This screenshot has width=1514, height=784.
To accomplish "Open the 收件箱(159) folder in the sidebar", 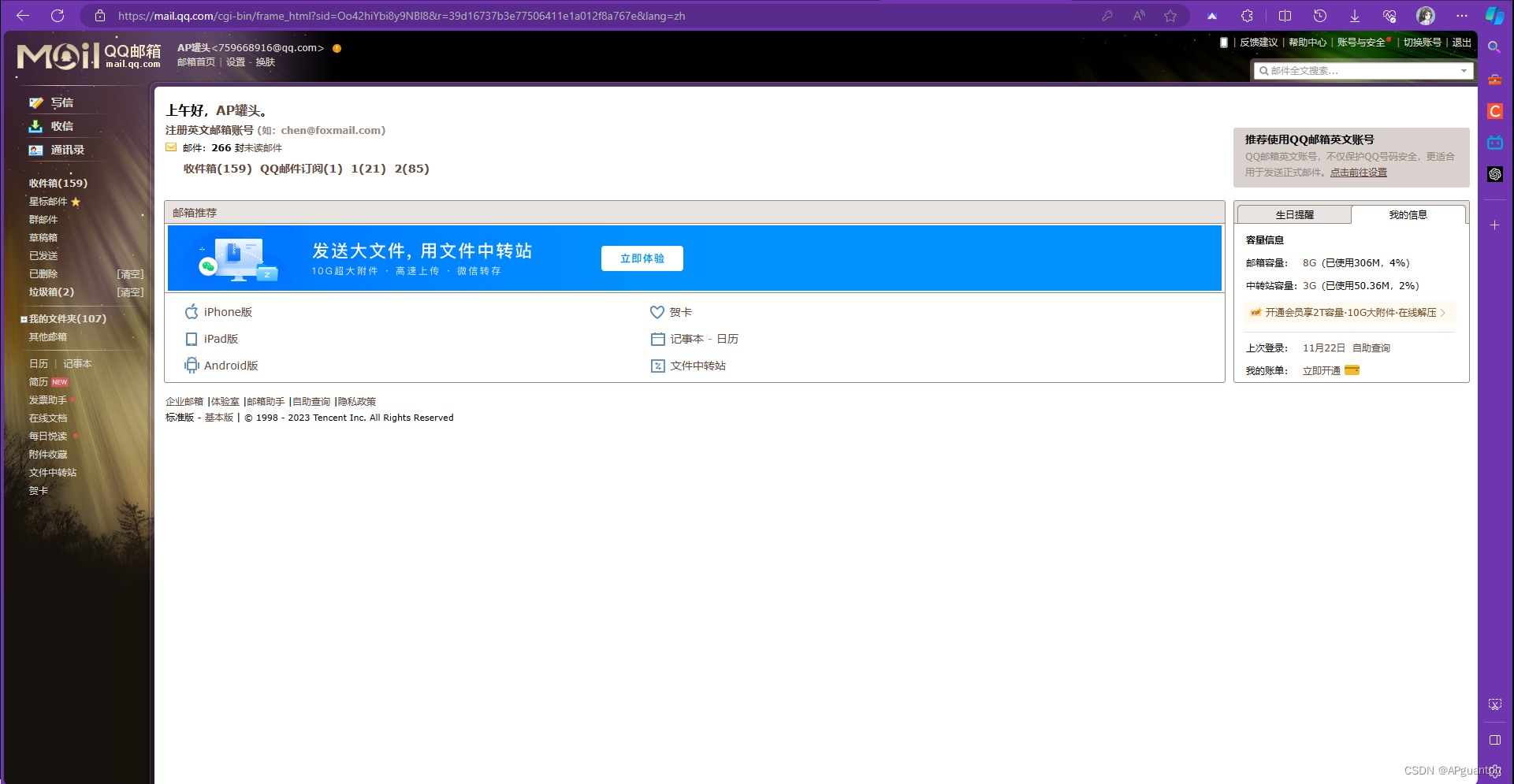I will coord(58,183).
